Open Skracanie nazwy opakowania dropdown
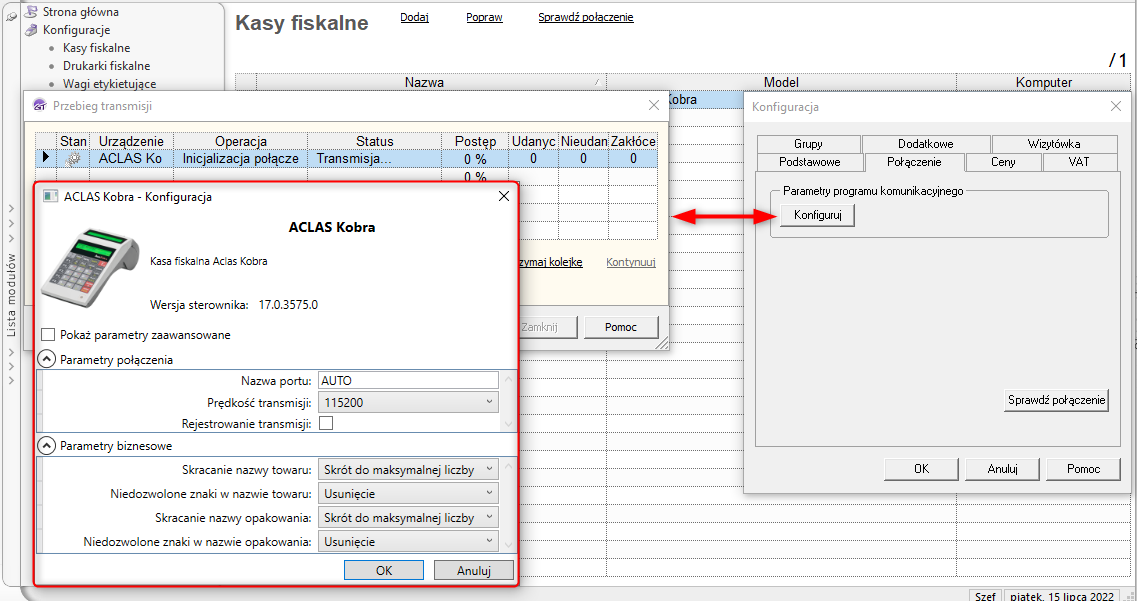 408,518
